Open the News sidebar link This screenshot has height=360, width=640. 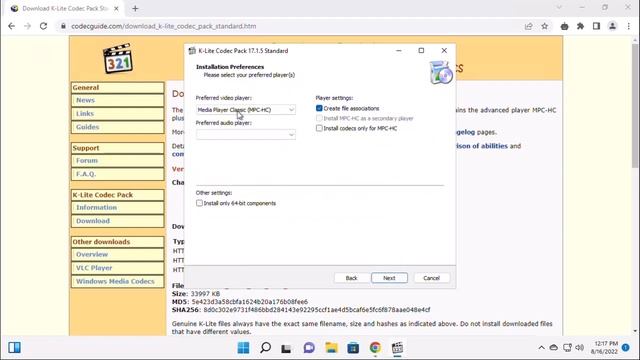(118, 100)
